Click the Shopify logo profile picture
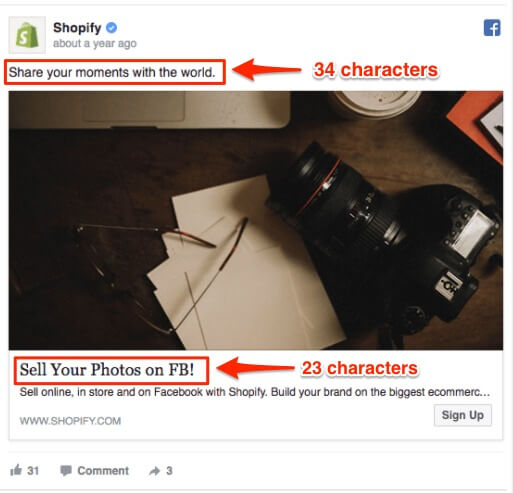513x493 pixels. [27, 35]
